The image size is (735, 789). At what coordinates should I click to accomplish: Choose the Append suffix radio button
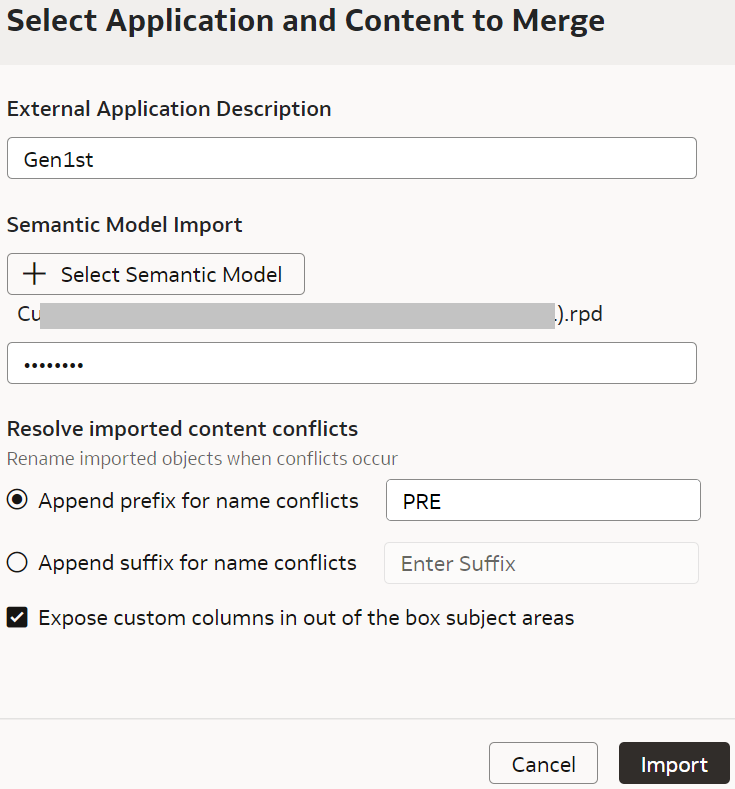[x=17, y=563]
